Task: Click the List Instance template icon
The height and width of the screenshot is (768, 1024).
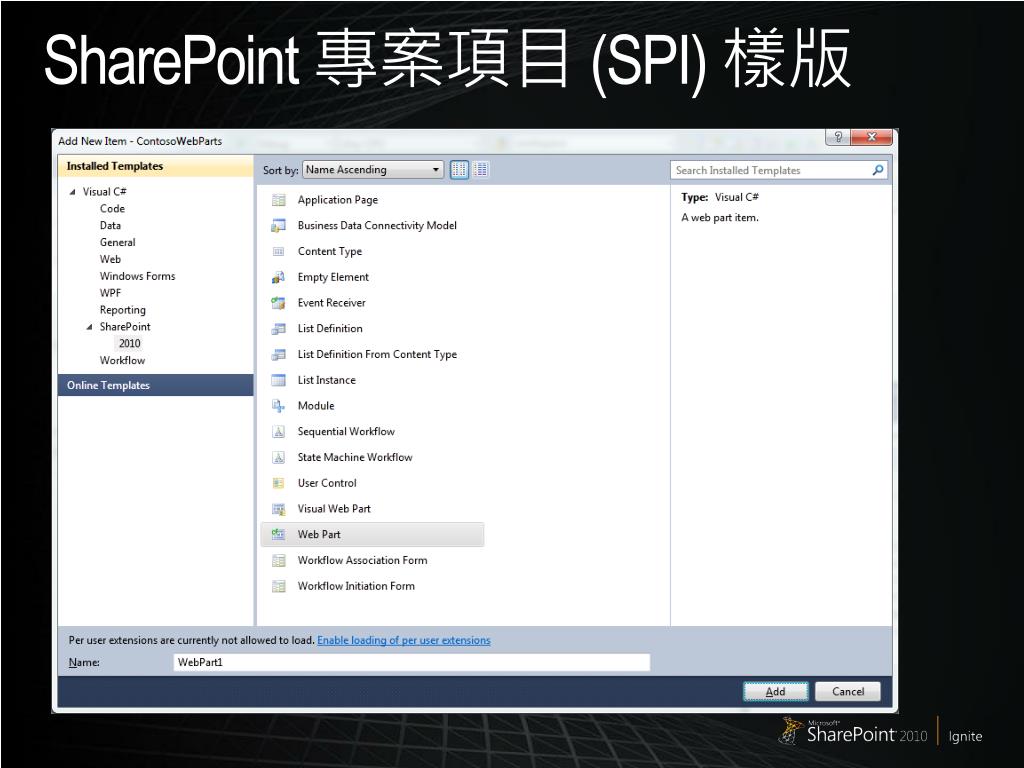Action: click(279, 380)
